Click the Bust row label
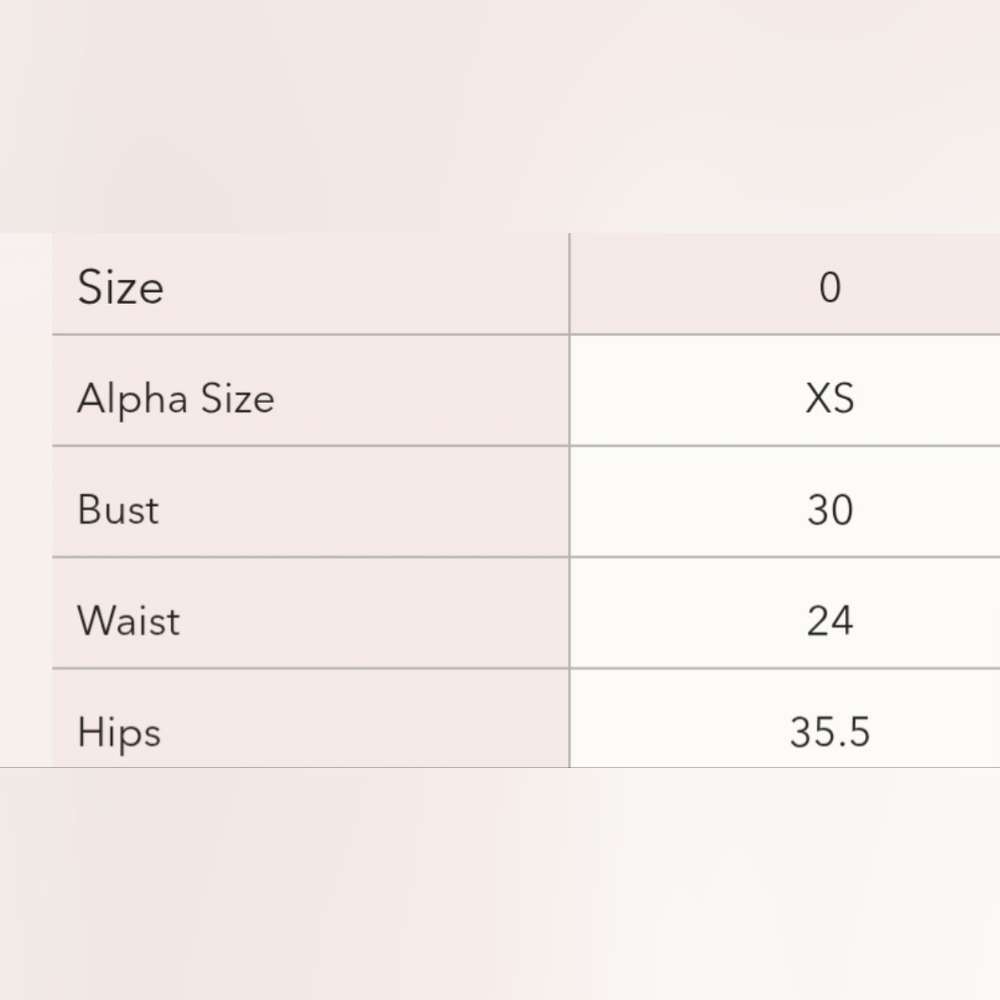 pyautogui.click(x=118, y=510)
